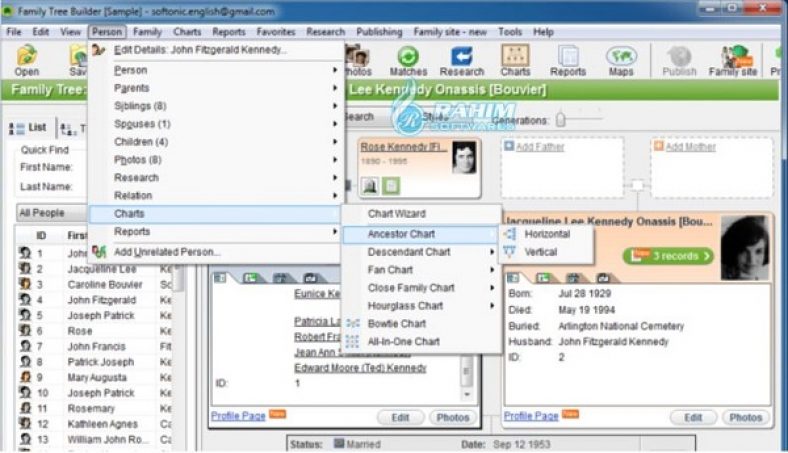This screenshot has height=453, width=788.
Task: Expand the Hourglass Chart submenu
Action: [492, 306]
